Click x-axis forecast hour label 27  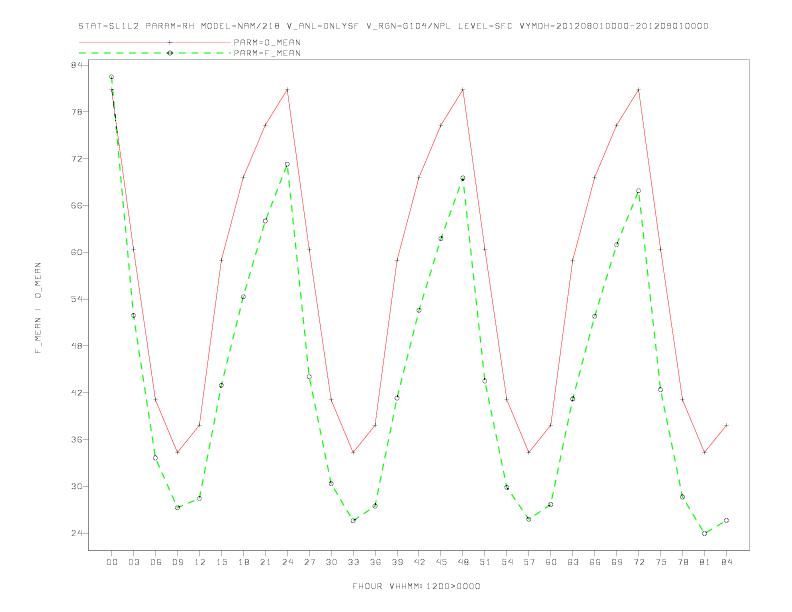coord(309,562)
